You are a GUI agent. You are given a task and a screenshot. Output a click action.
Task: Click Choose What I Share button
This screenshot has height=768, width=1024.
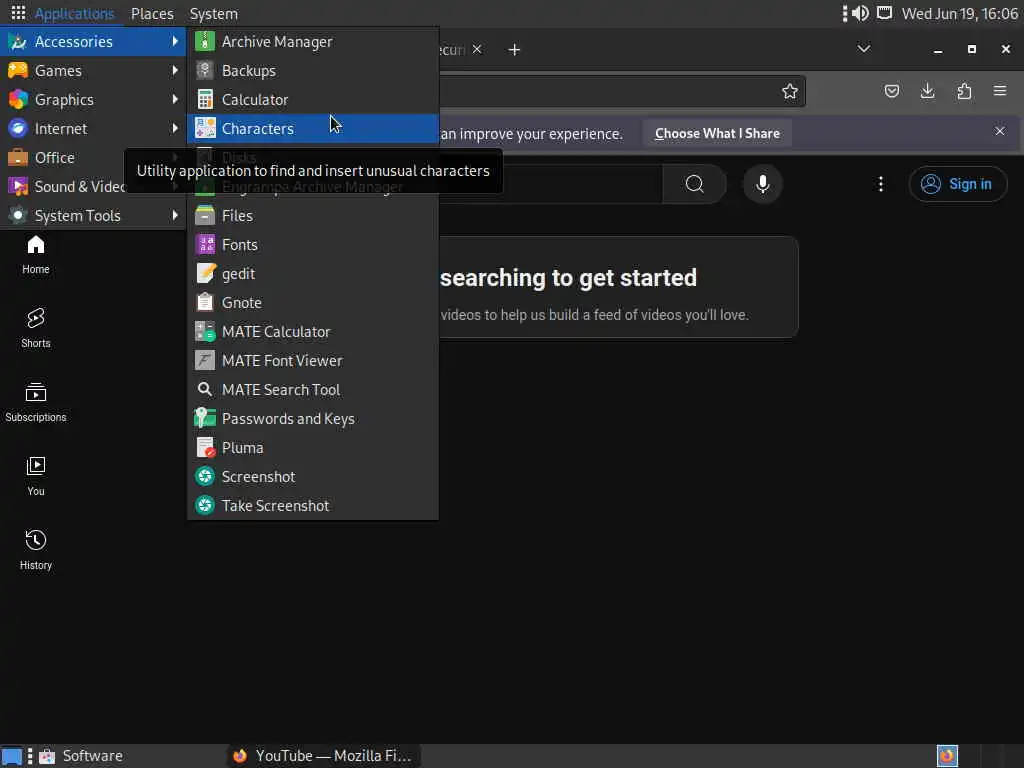point(717,133)
